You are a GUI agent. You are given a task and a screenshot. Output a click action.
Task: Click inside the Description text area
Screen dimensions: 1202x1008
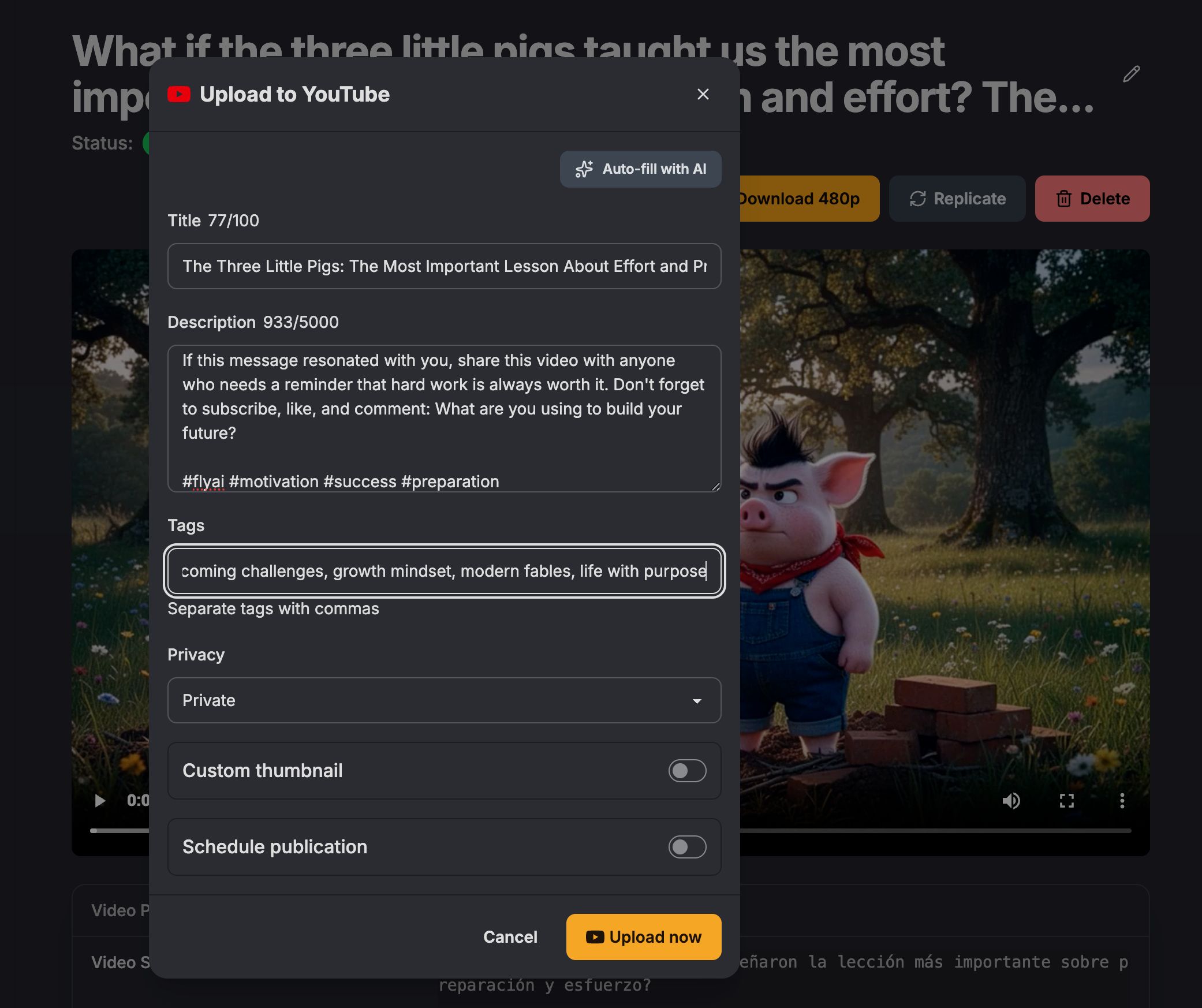point(444,419)
